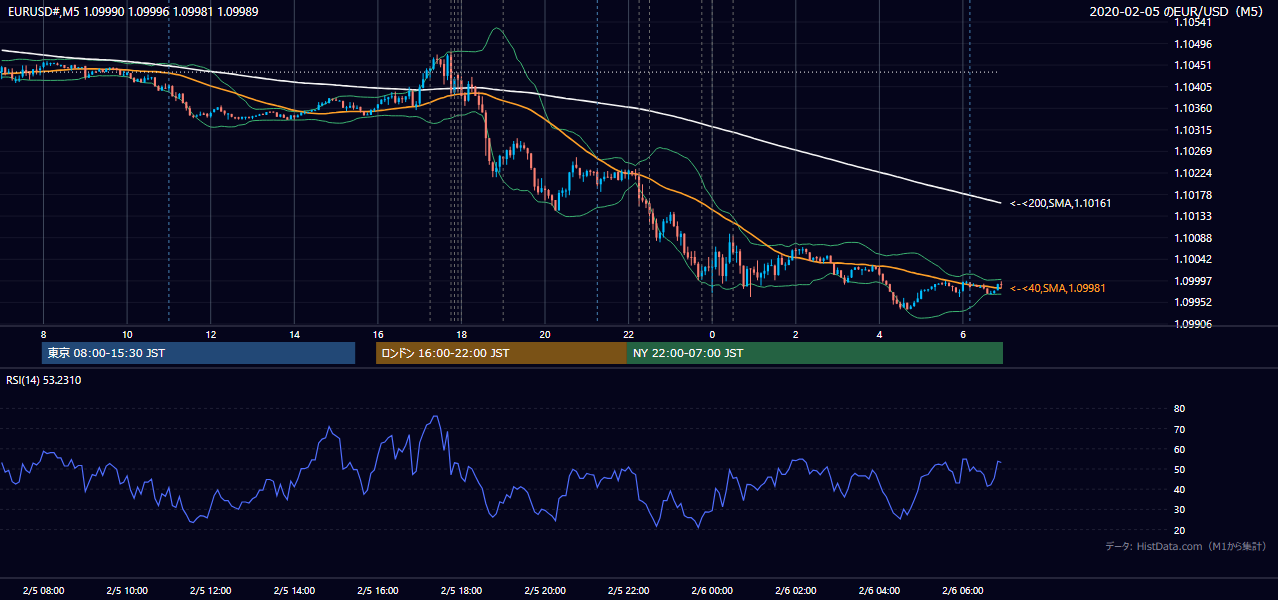Click price axis label 1.10042
This screenshot has width=1278, height=600.
(x=1192, y=259)
